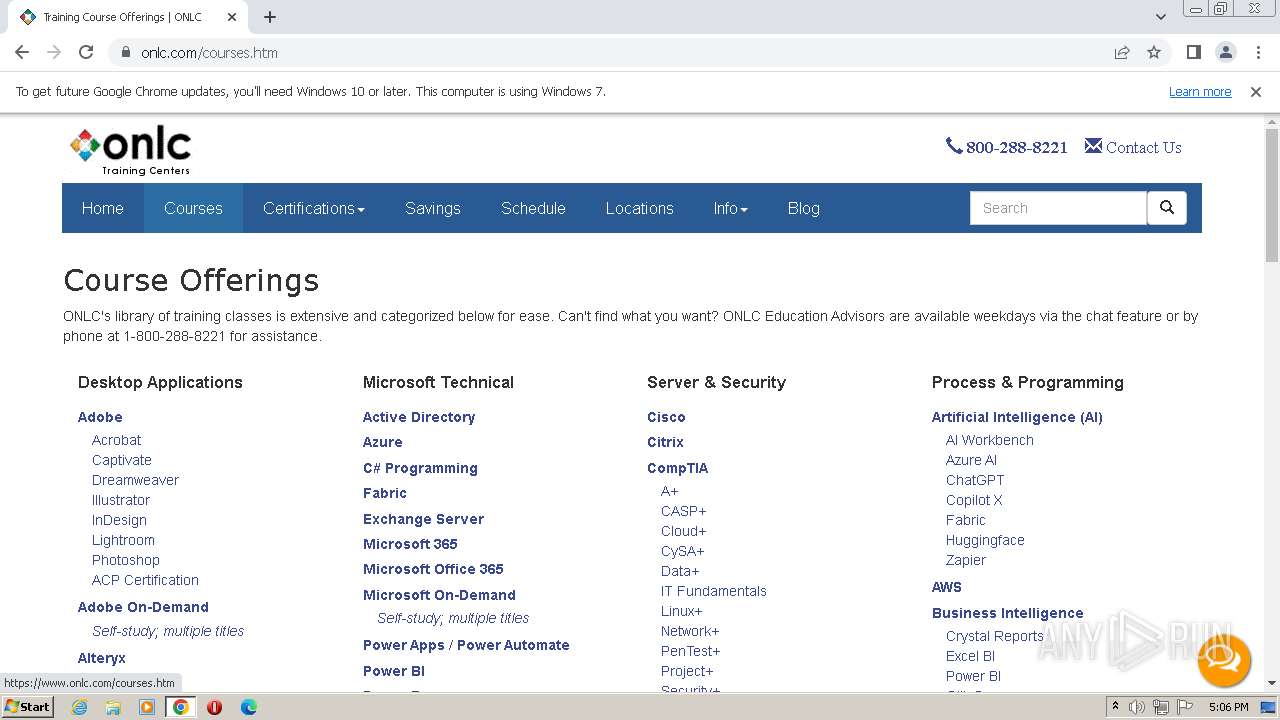
Task: Open the tab search dropdown chevron
Action: click(1160, 17)
